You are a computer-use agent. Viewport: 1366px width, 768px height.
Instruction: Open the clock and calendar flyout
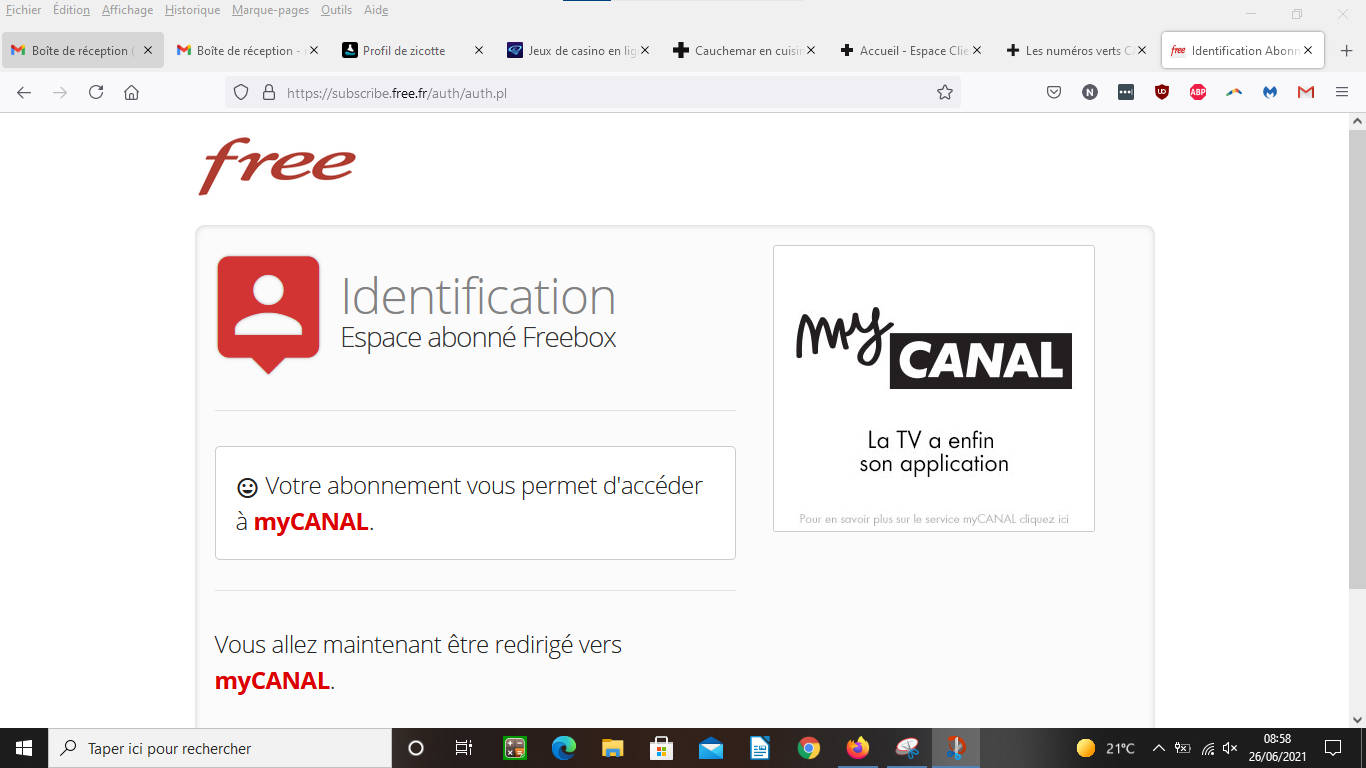click(x=1278, y=748)
